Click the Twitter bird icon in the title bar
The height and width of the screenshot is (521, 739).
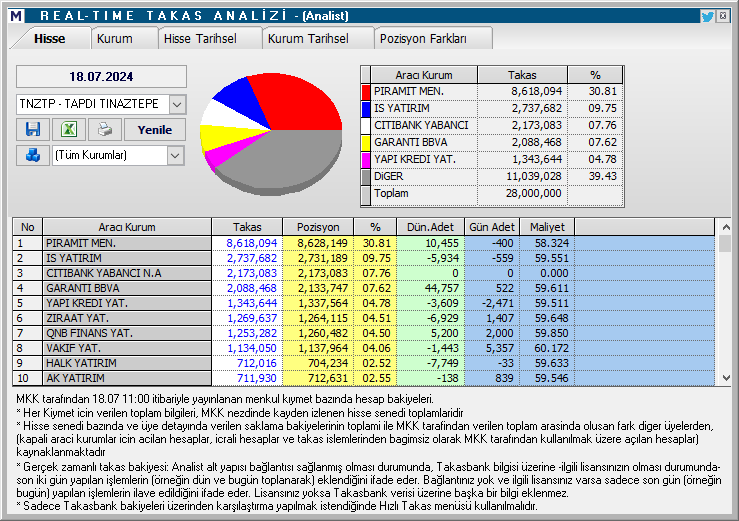click(707, 17)
